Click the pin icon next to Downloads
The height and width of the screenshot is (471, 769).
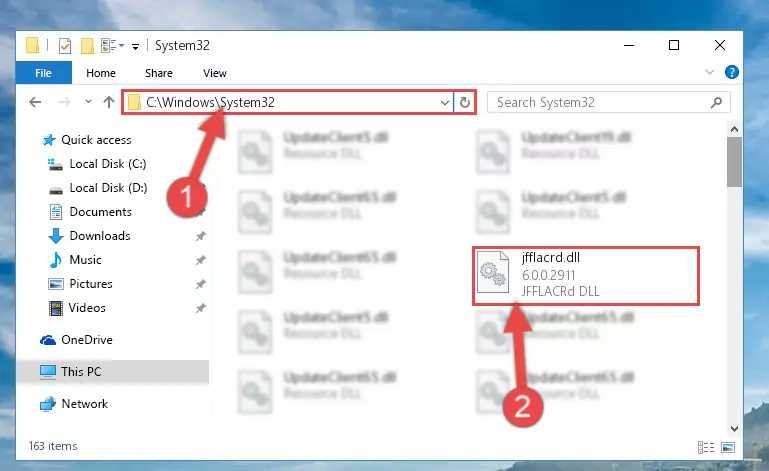(x=201, y=236)
